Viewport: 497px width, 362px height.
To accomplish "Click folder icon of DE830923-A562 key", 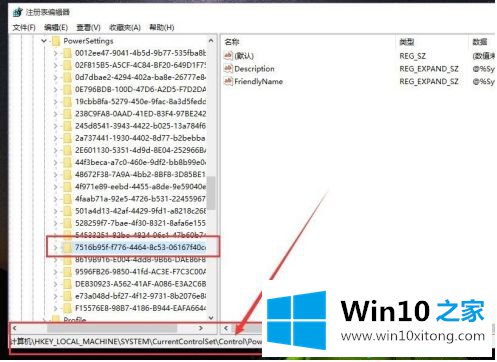I will [67, 284].
